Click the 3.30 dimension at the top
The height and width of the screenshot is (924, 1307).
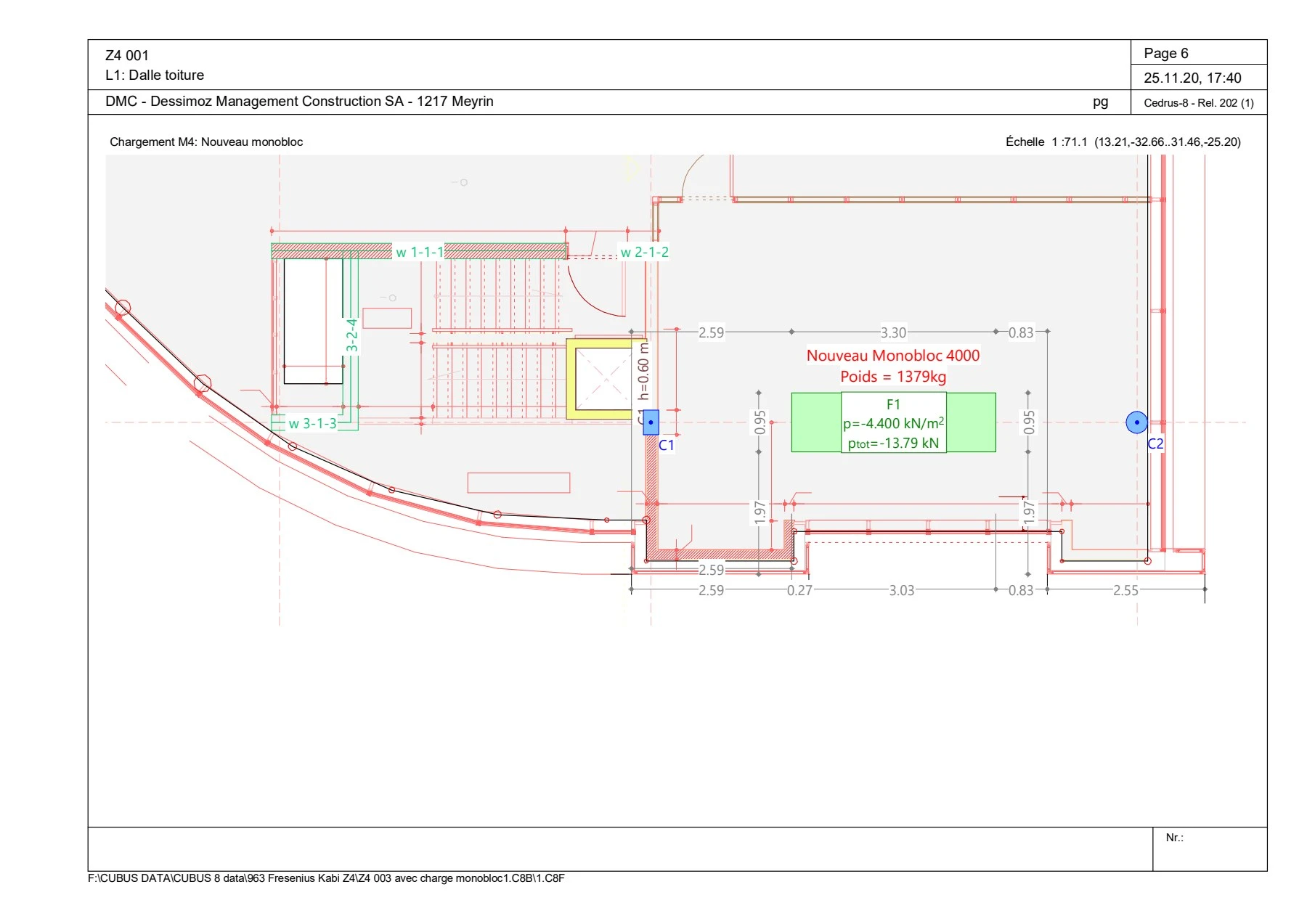893,332
